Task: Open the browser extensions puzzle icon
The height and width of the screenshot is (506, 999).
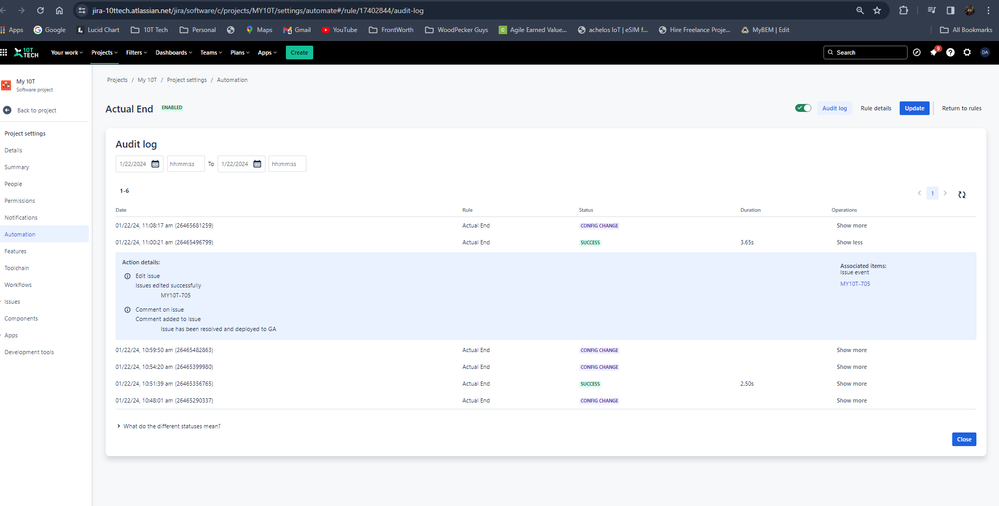Action: (903, 11)
